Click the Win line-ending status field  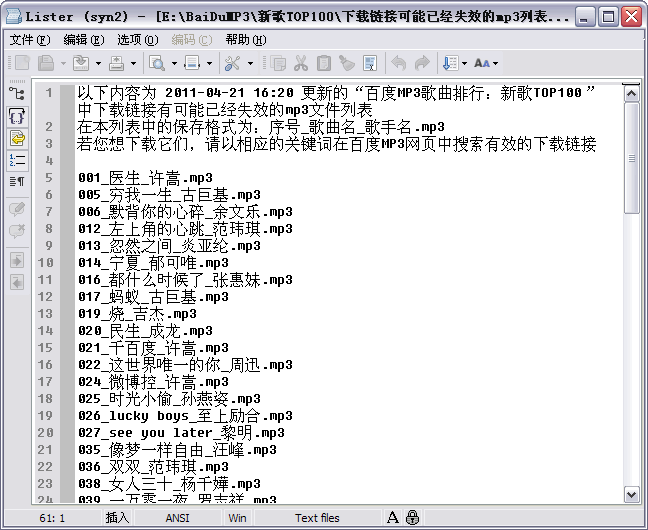coord(237,518)
